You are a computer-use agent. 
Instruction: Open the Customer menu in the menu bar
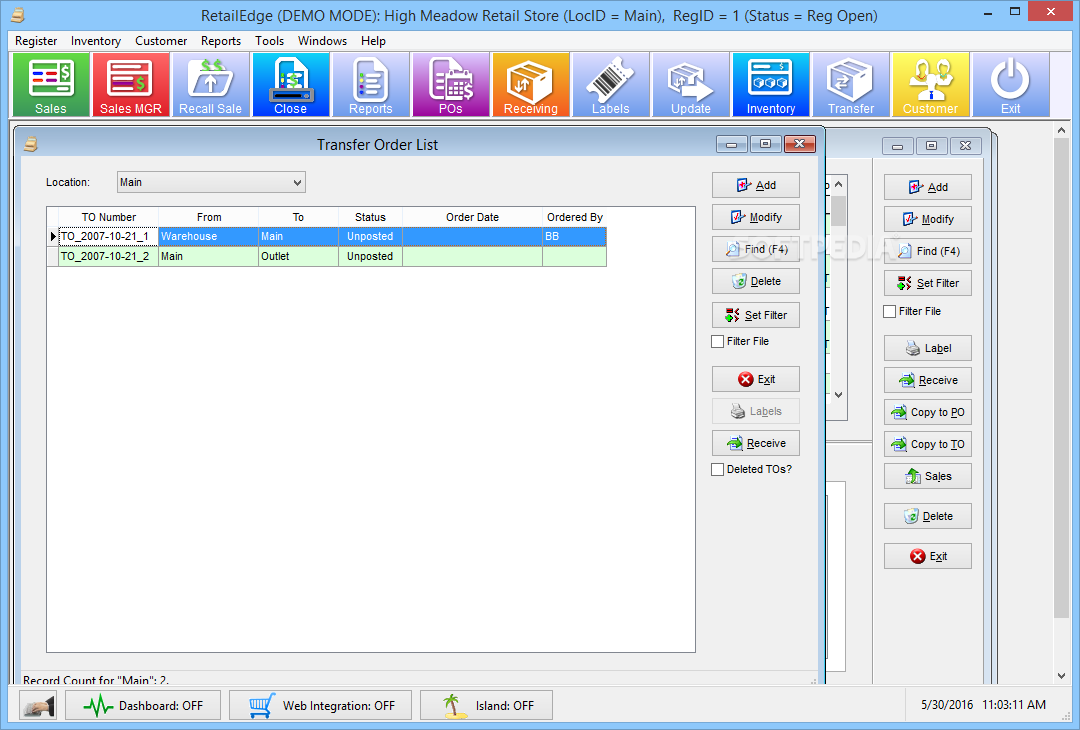coord(161,41)
